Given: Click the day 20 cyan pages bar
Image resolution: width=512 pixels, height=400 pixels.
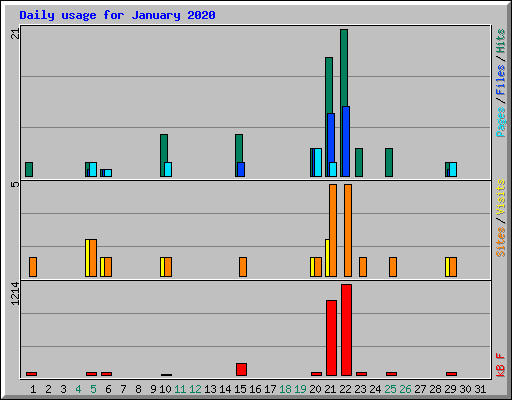Looking at the screenshot, I should click(318, 162).
